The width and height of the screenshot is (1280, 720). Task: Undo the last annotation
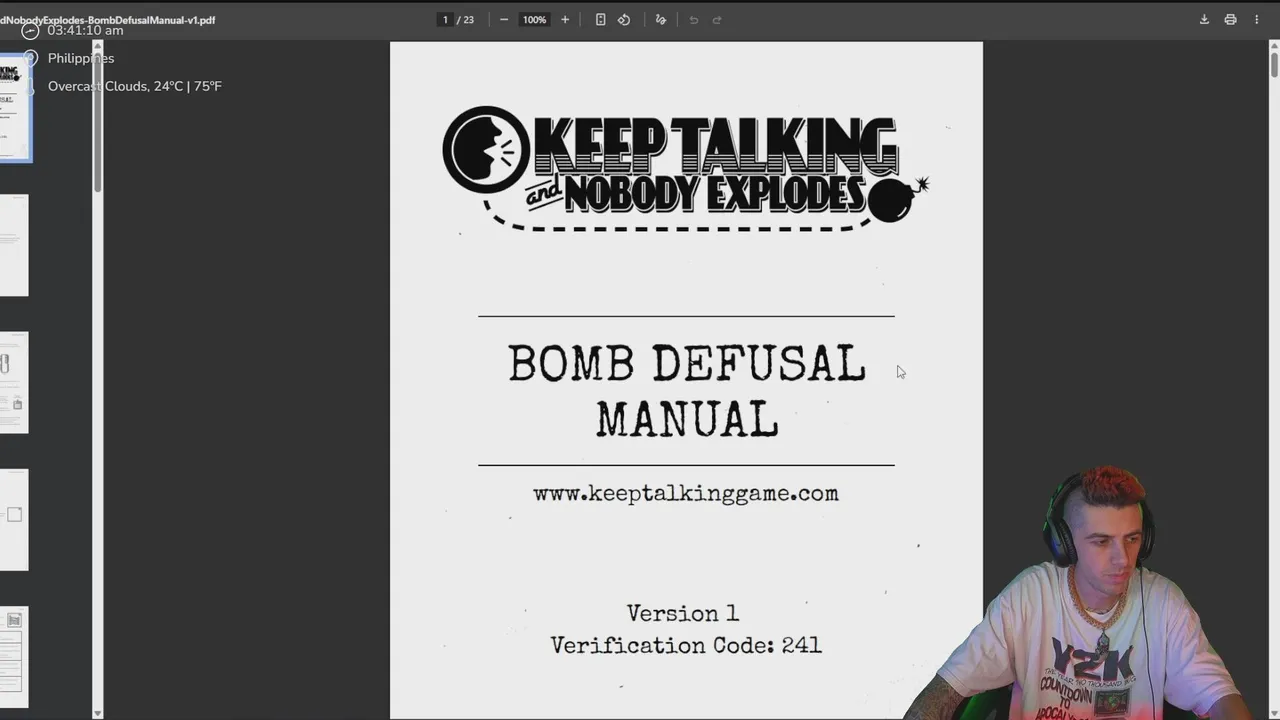click(x=693, y=20)
